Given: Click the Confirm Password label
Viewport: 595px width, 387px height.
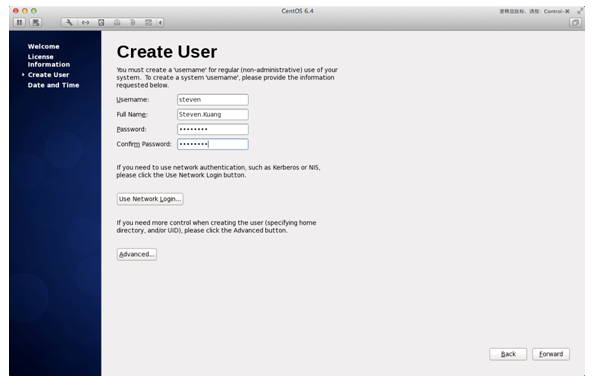Looking at the screenshot, I should coord(144,144).
